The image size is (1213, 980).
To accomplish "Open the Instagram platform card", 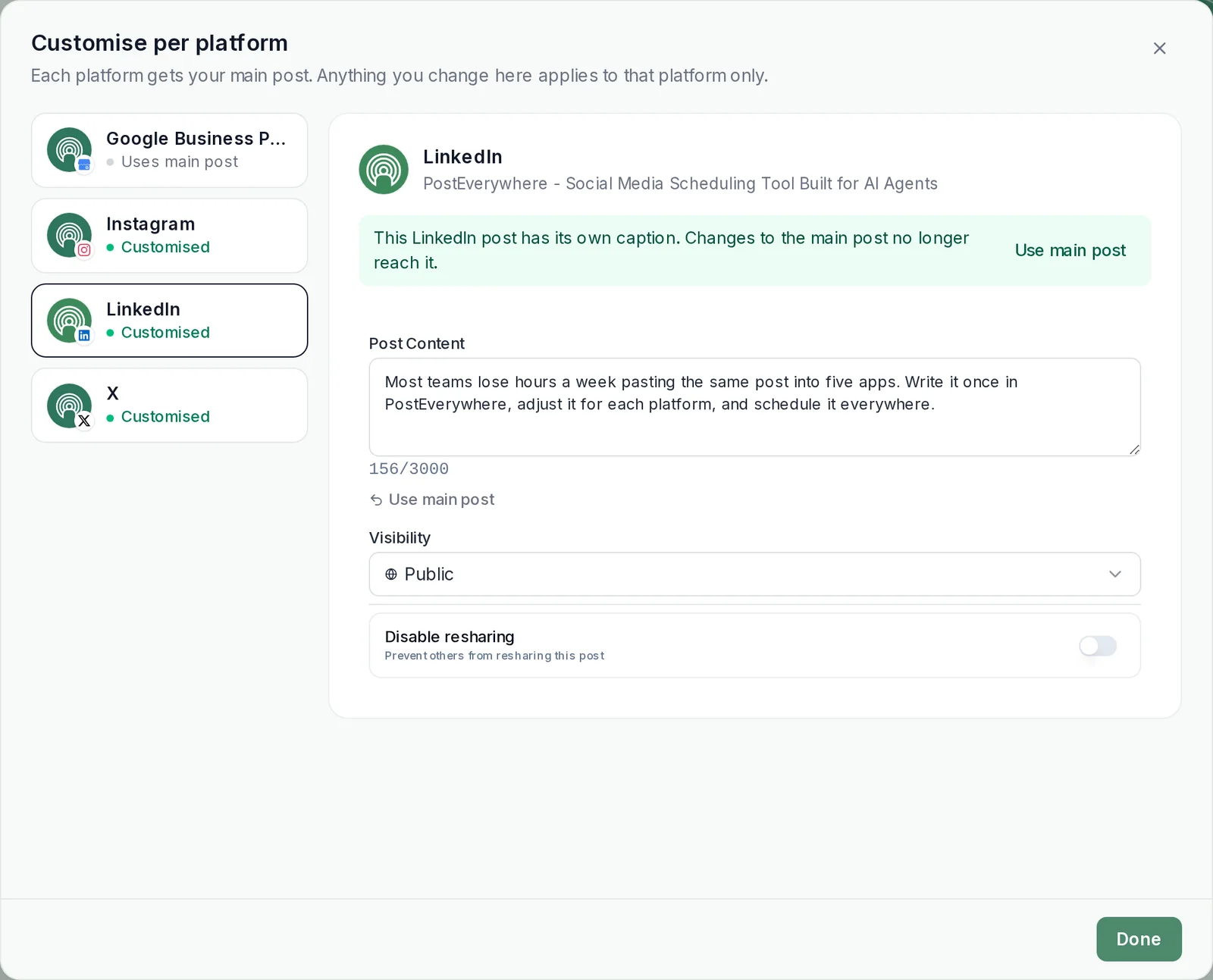I will click(169, 236).
